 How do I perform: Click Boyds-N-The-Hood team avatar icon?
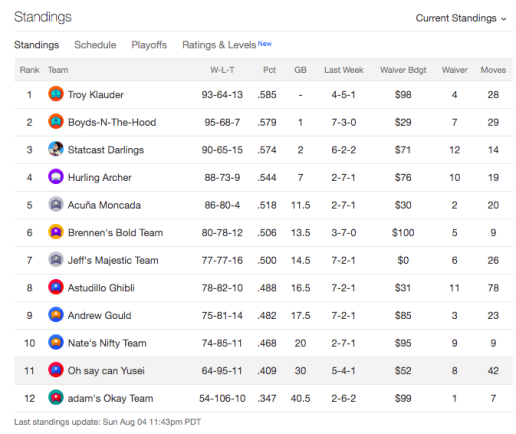56,122
